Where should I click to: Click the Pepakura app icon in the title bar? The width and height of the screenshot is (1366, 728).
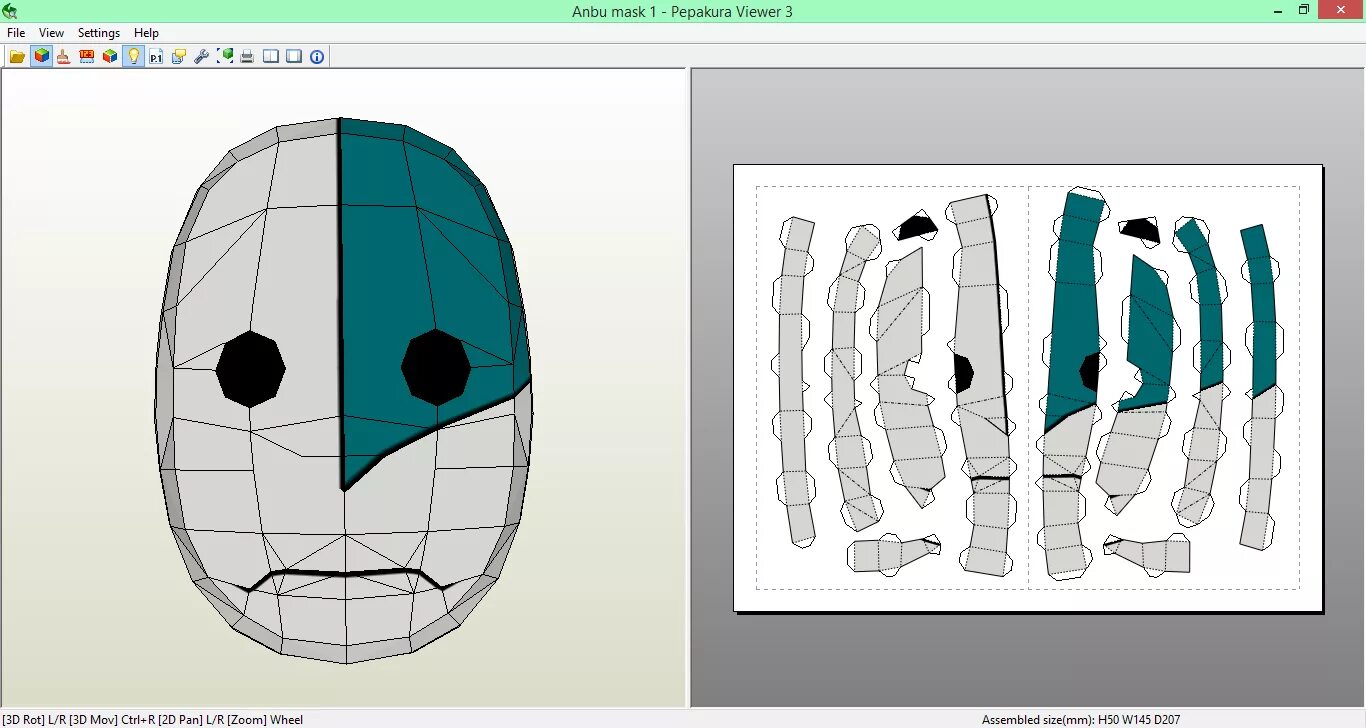click(10, 11)
